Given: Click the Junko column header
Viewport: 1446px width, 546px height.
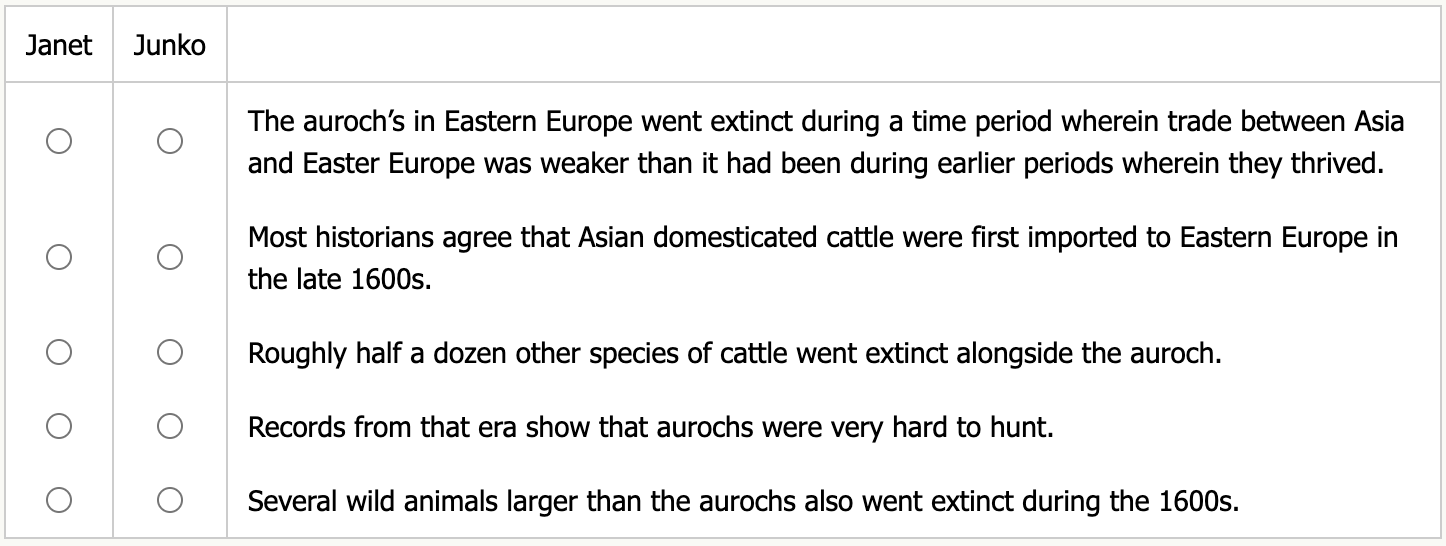Looking at the screenshot, I should (x=169, y=46).
